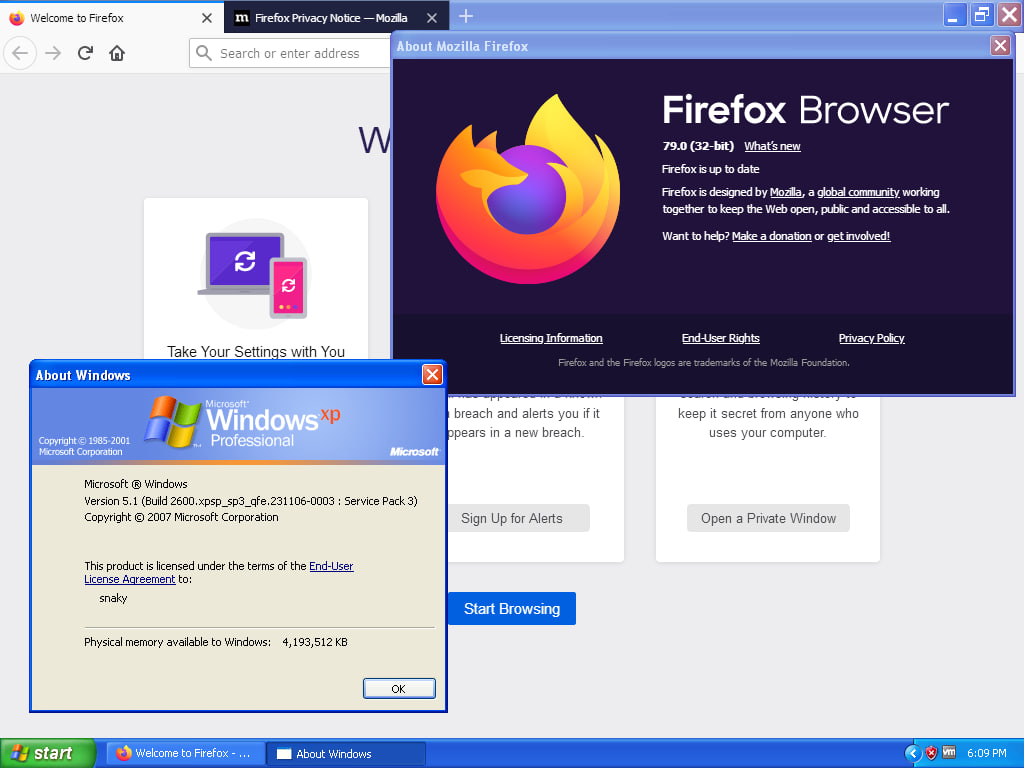Open the Windows start menu
This screenshot has width=1024, height=768.
pos(48,753)
